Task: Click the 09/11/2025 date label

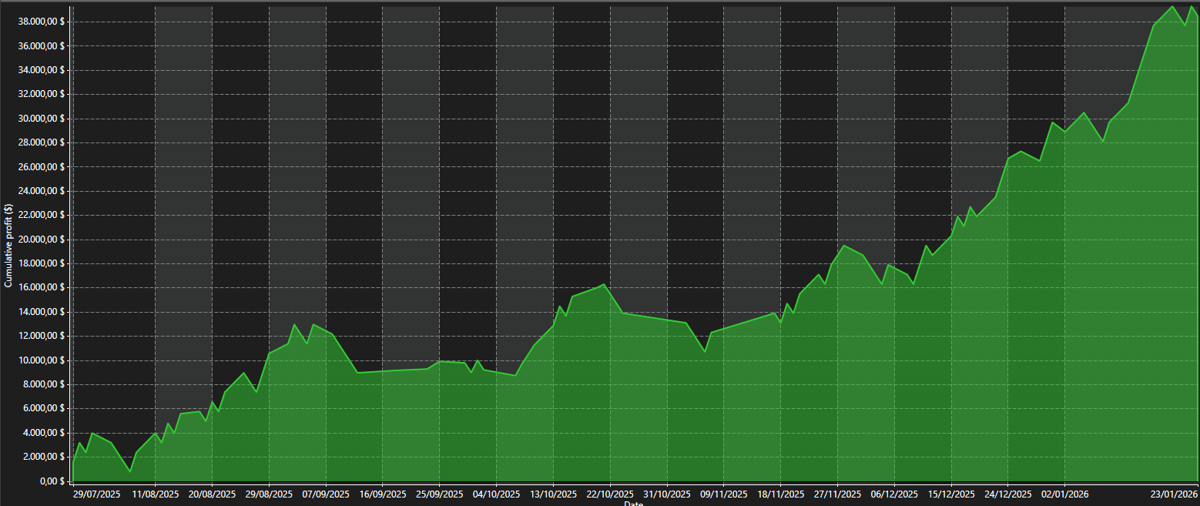Action: pyautogui.click(x=724, y=493)
